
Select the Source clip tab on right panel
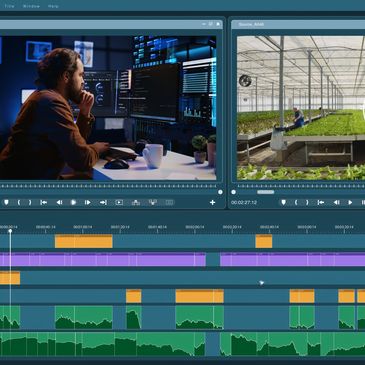[x=251, y=24]
